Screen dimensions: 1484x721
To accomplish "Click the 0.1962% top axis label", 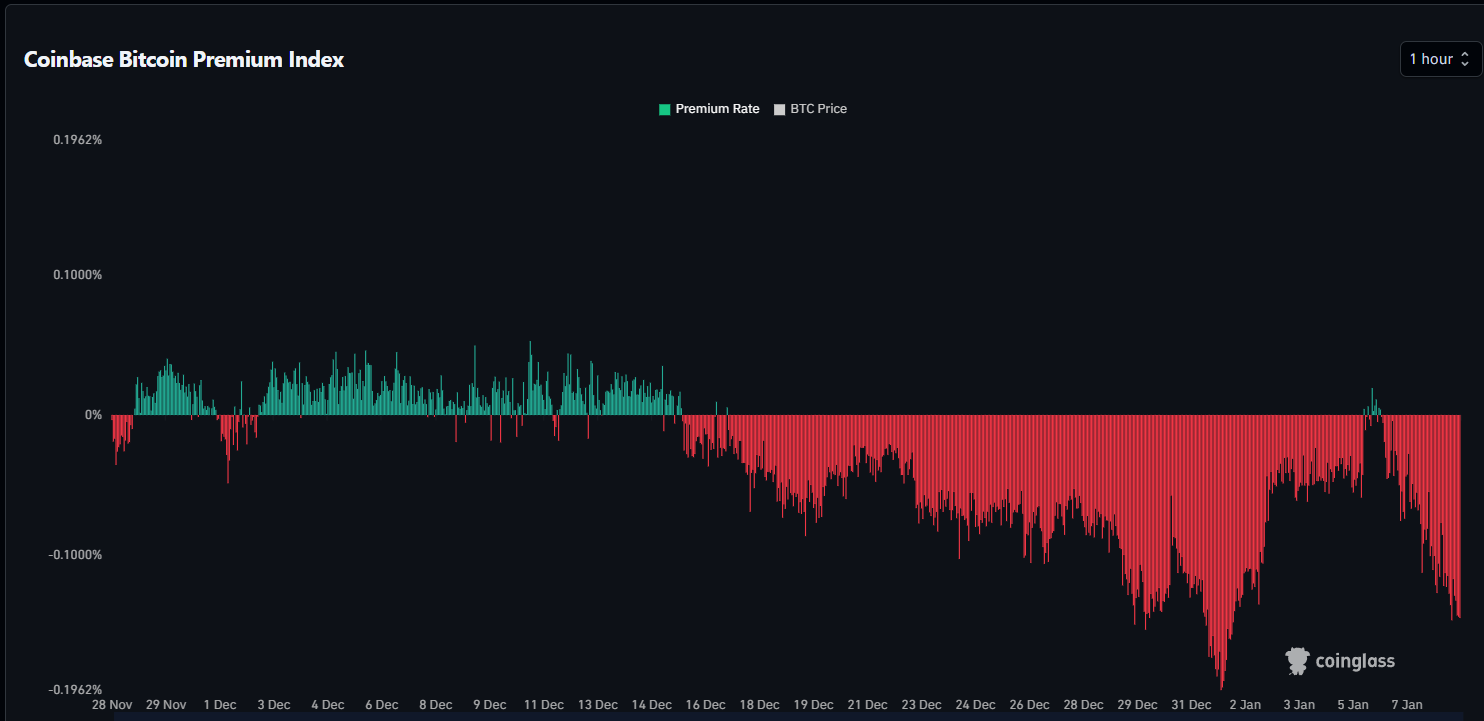I will [x=78, y=139].
